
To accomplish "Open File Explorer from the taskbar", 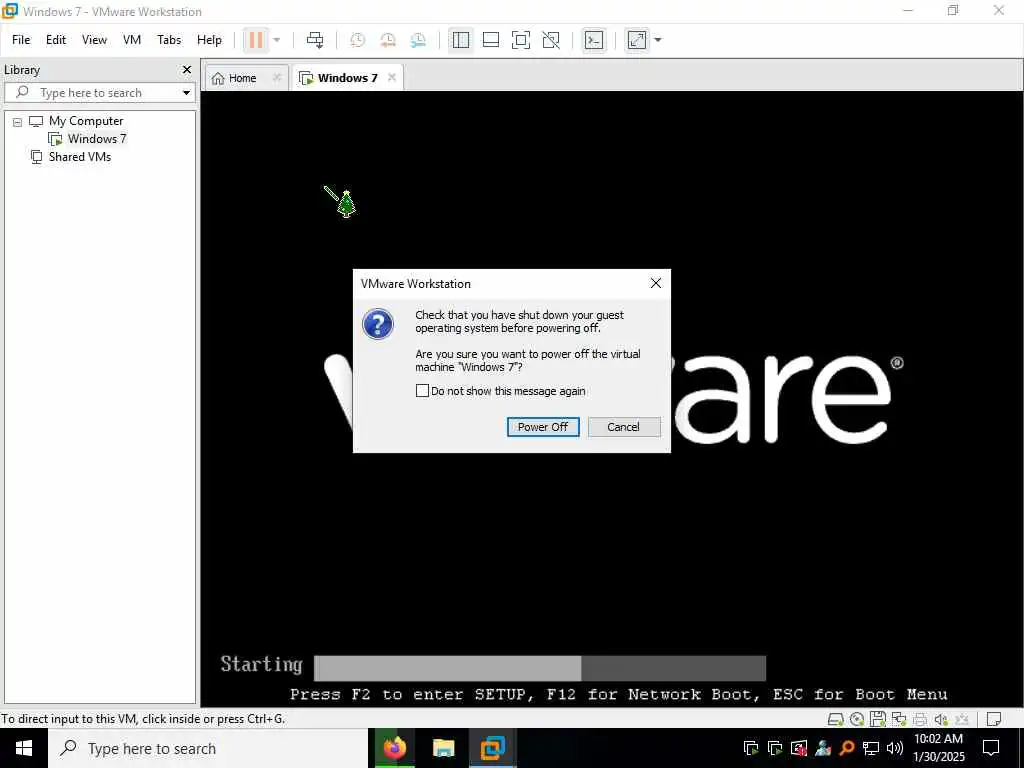I will 443,748.
